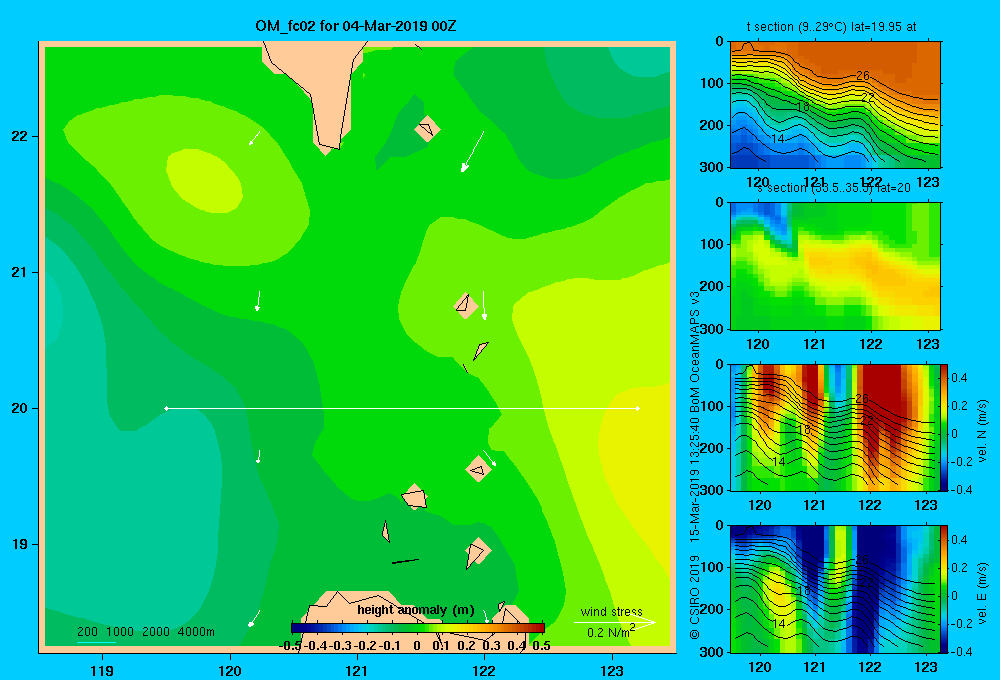Click the long wind arrow near 22N 122E
The width and height of the screenshot is (1000, 680).
tap(473, 152)
